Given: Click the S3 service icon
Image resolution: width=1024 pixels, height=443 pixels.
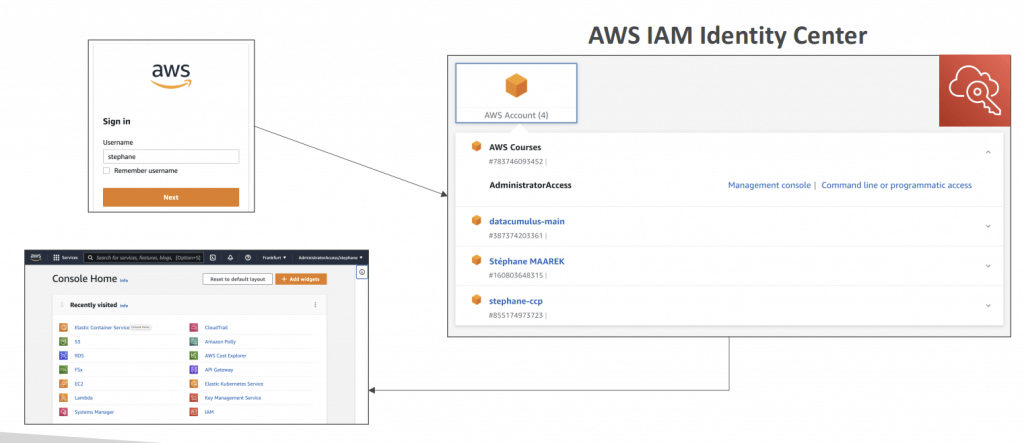Looking at the screenshot, I should pyautogui.click(x=63, y=342).
